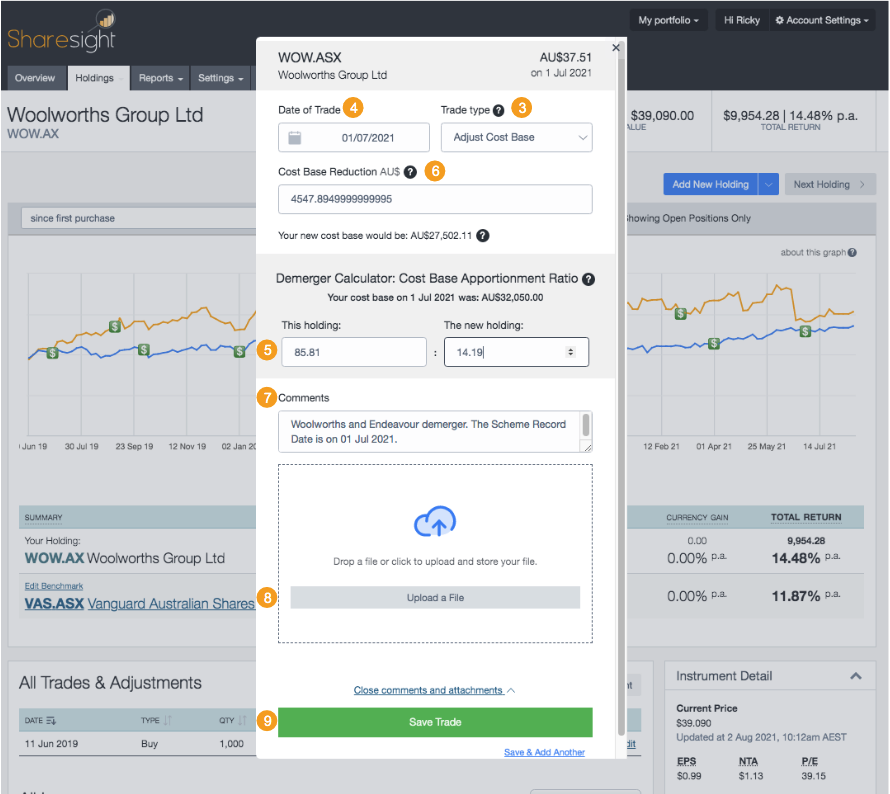This screenshot has height=794, width=890.
Task: Click the Total Return column header
Action: coord(805,517)
